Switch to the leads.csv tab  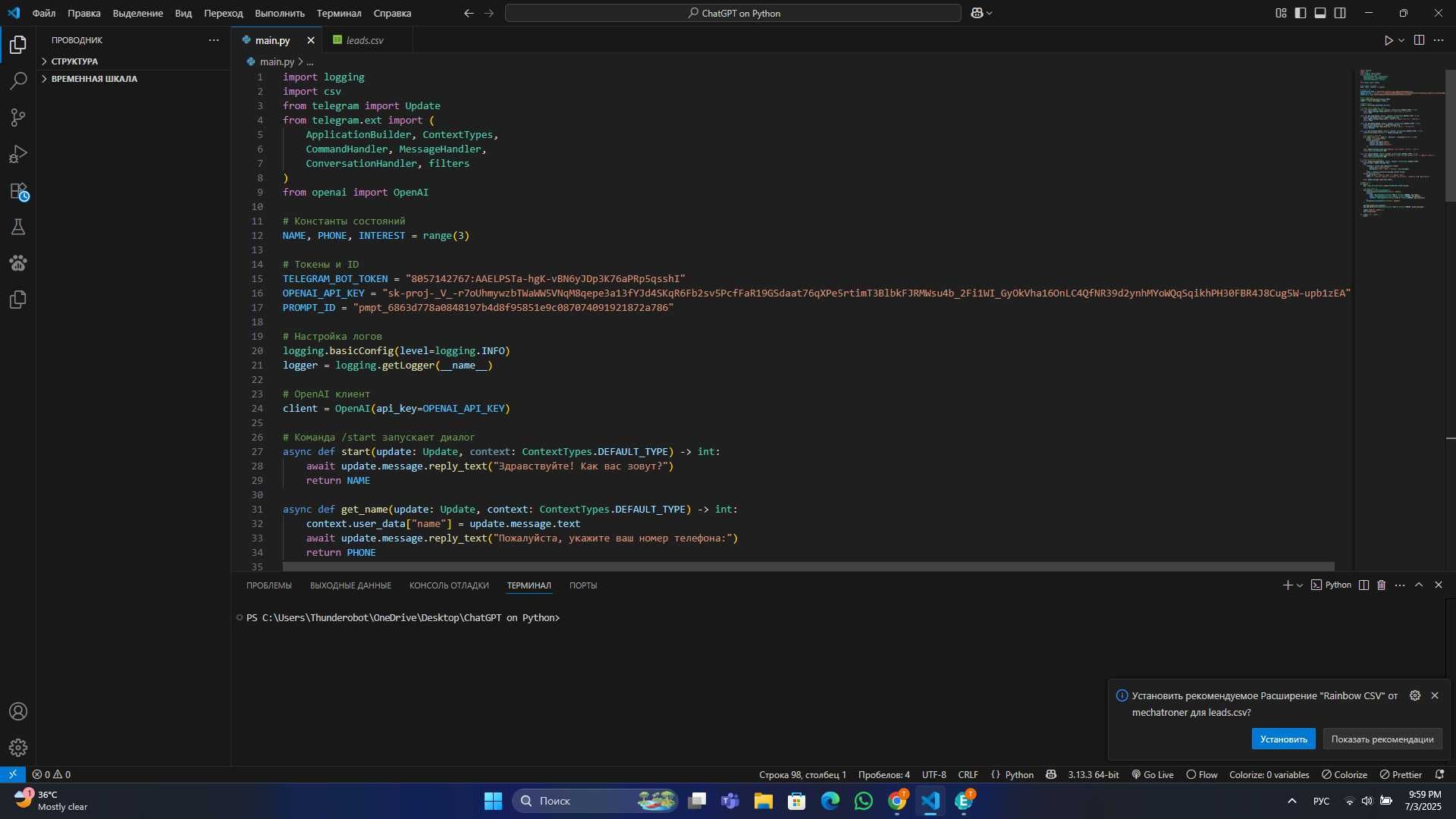click(x=365, y=40)
